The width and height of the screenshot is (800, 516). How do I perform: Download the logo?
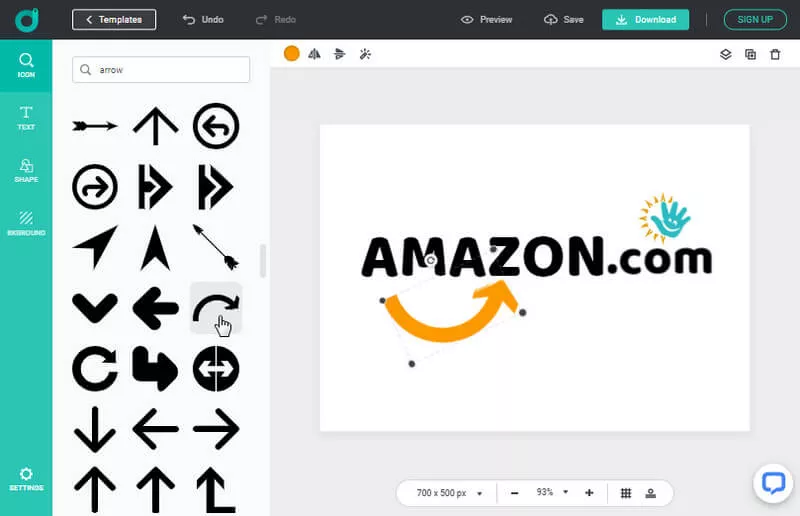click(645, 19)
